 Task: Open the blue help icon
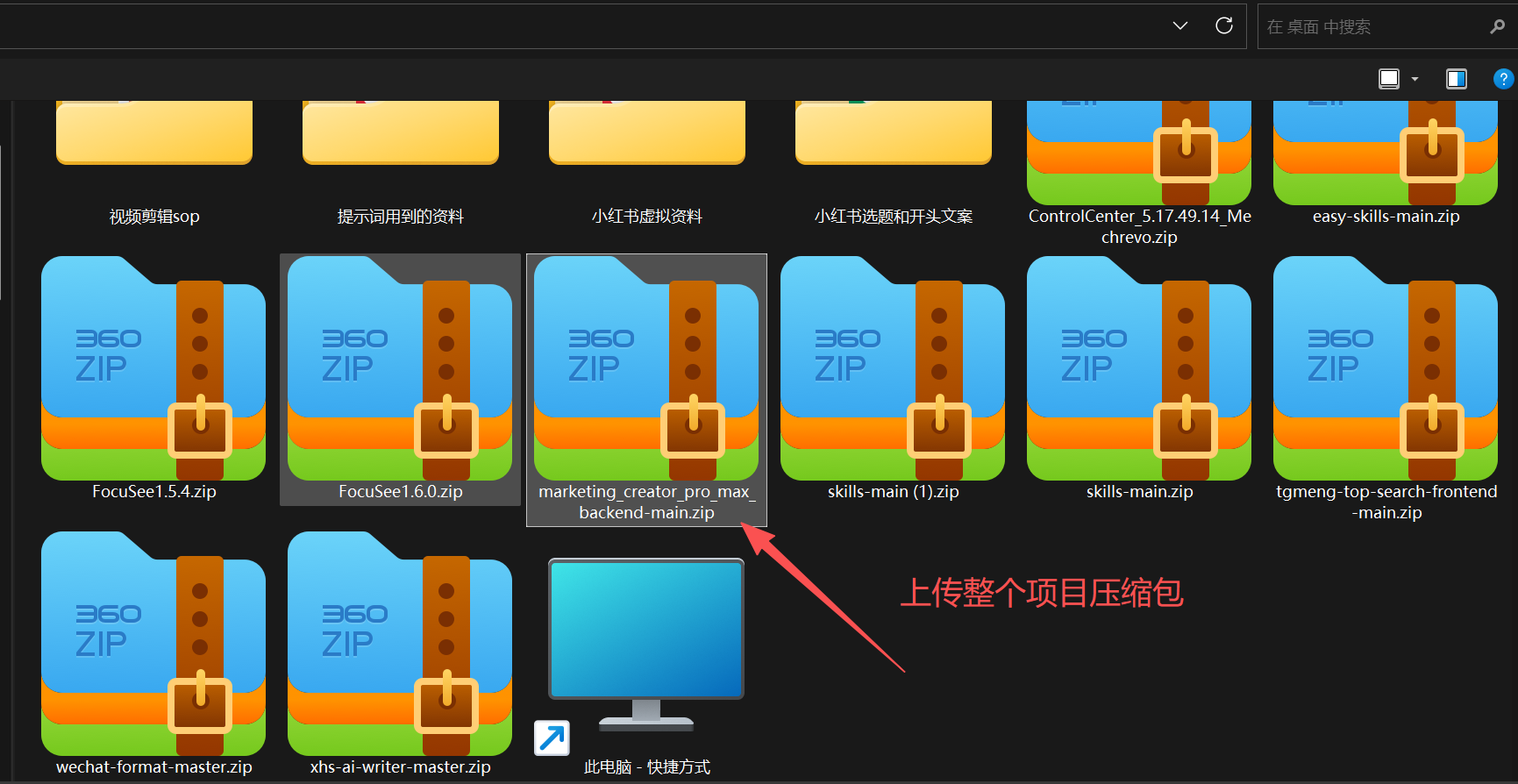1502,79
